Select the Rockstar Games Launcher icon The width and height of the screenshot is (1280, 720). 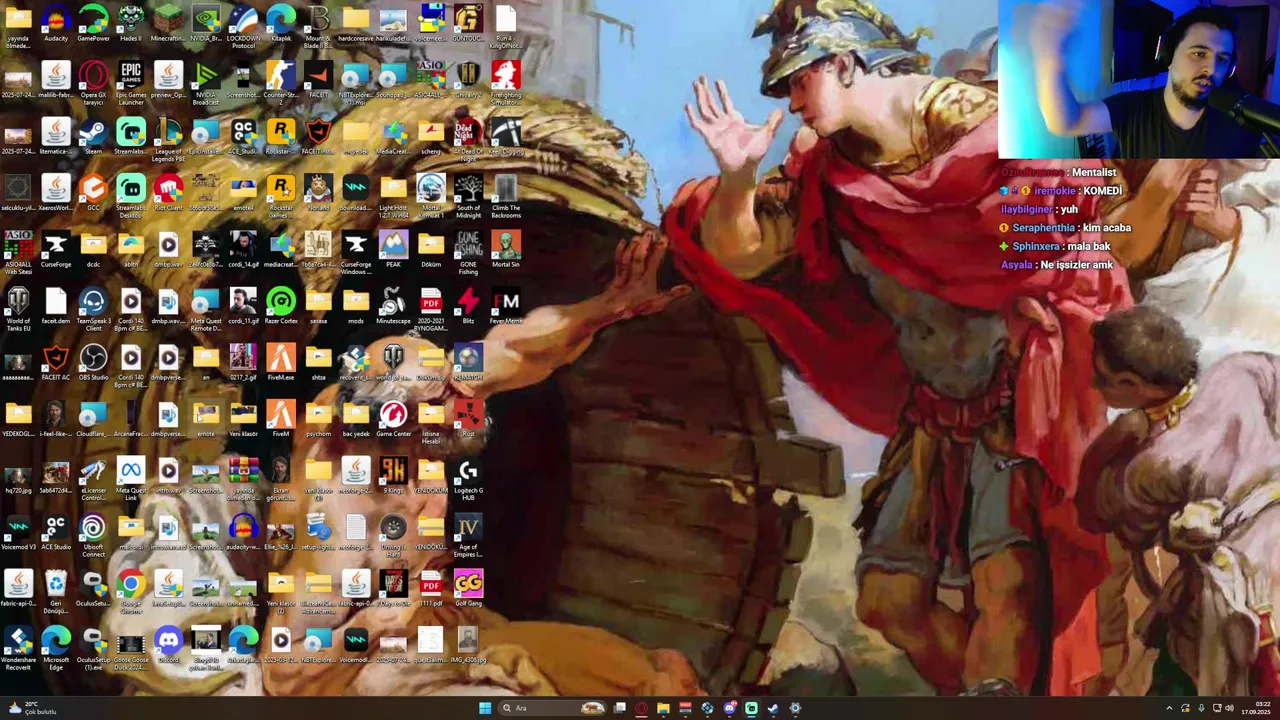tap(281, 195)
